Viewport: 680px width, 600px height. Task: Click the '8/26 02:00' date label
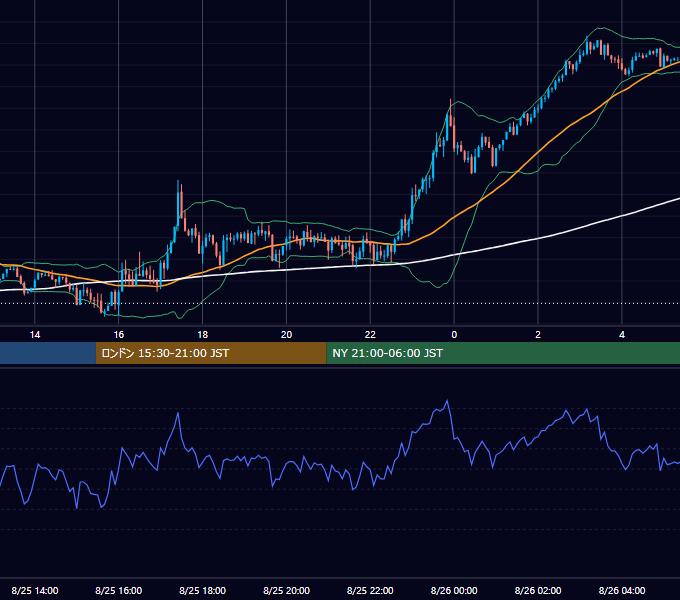tap(538, 590)
